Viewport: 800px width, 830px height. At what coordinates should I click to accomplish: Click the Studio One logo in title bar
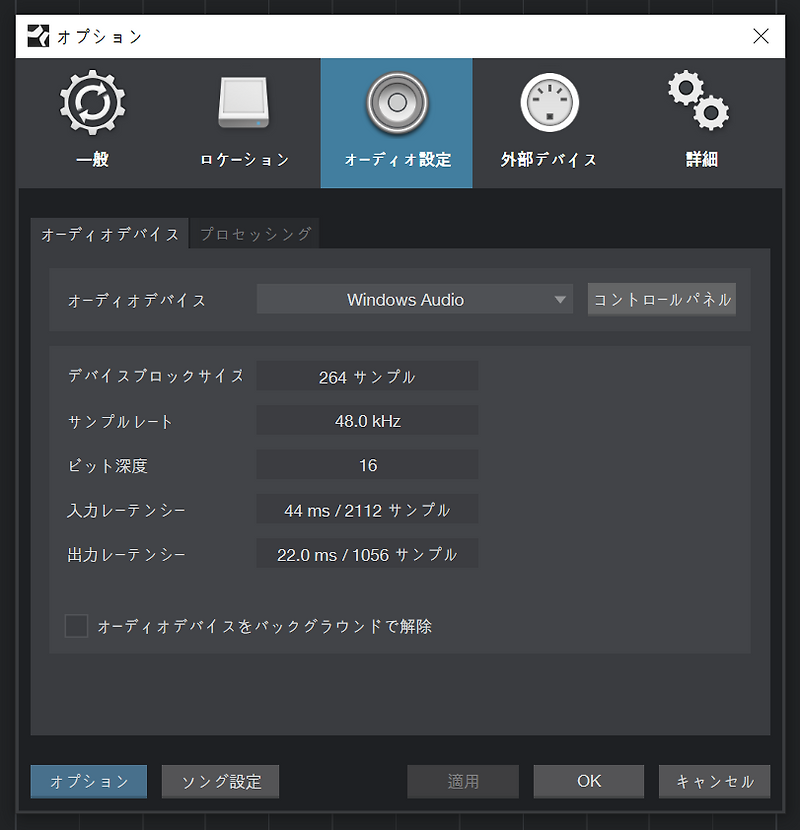[38, 36]
